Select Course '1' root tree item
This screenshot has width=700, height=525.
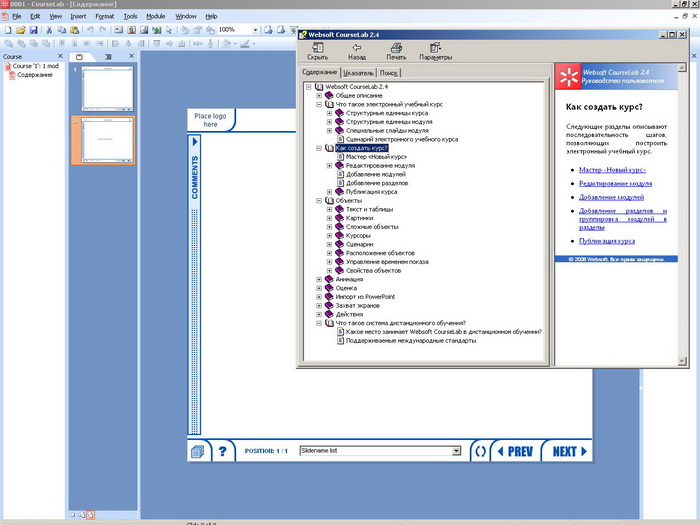[x=35, y=66]
